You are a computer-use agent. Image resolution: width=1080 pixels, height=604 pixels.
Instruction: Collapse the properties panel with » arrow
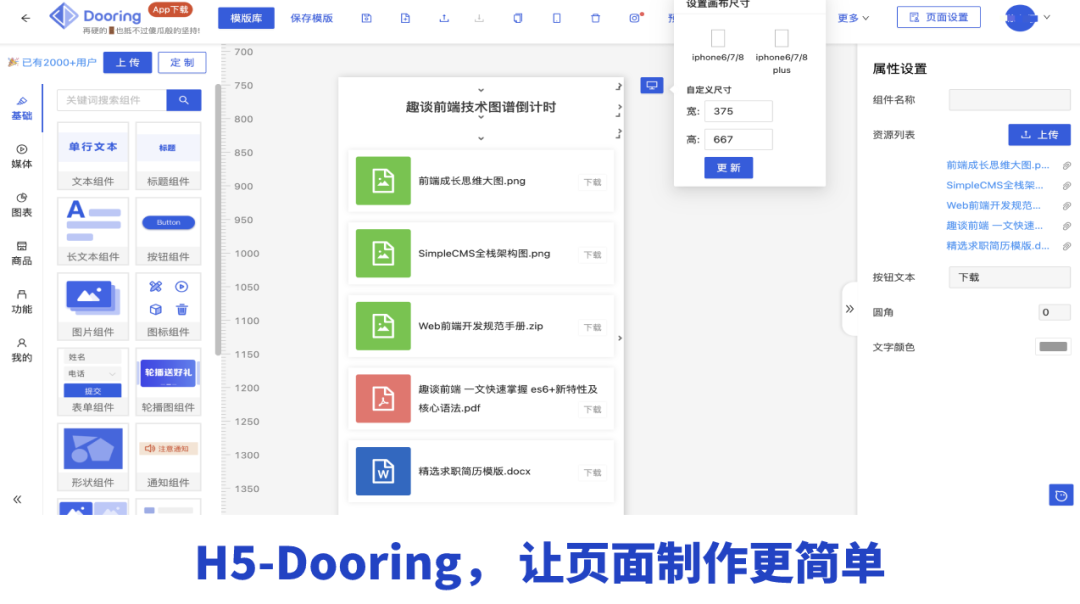(x=849, y=309)
